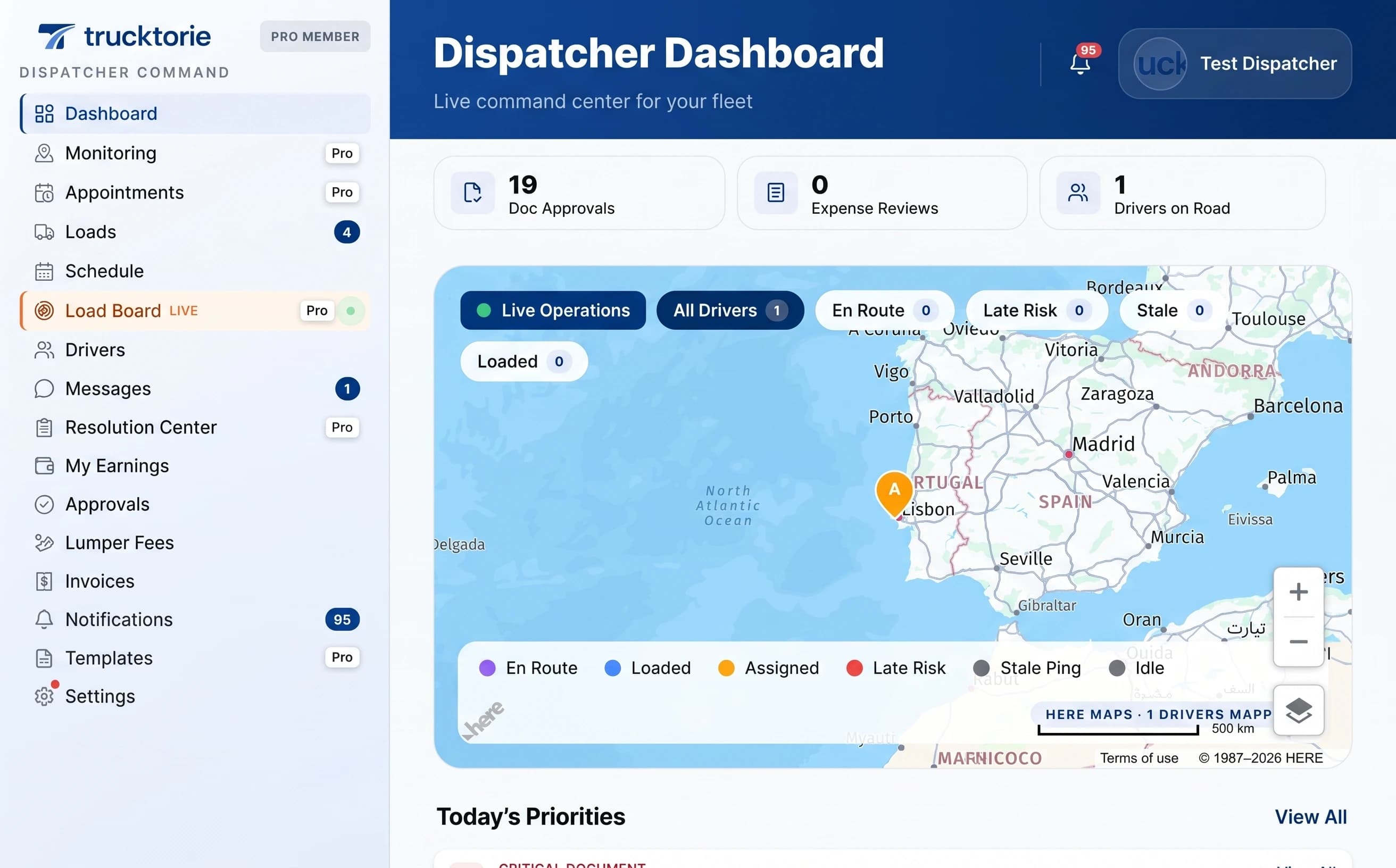Click the Lumper Fees handshake icon
This screenshot has width=1396, height=868.
(44, 542)
